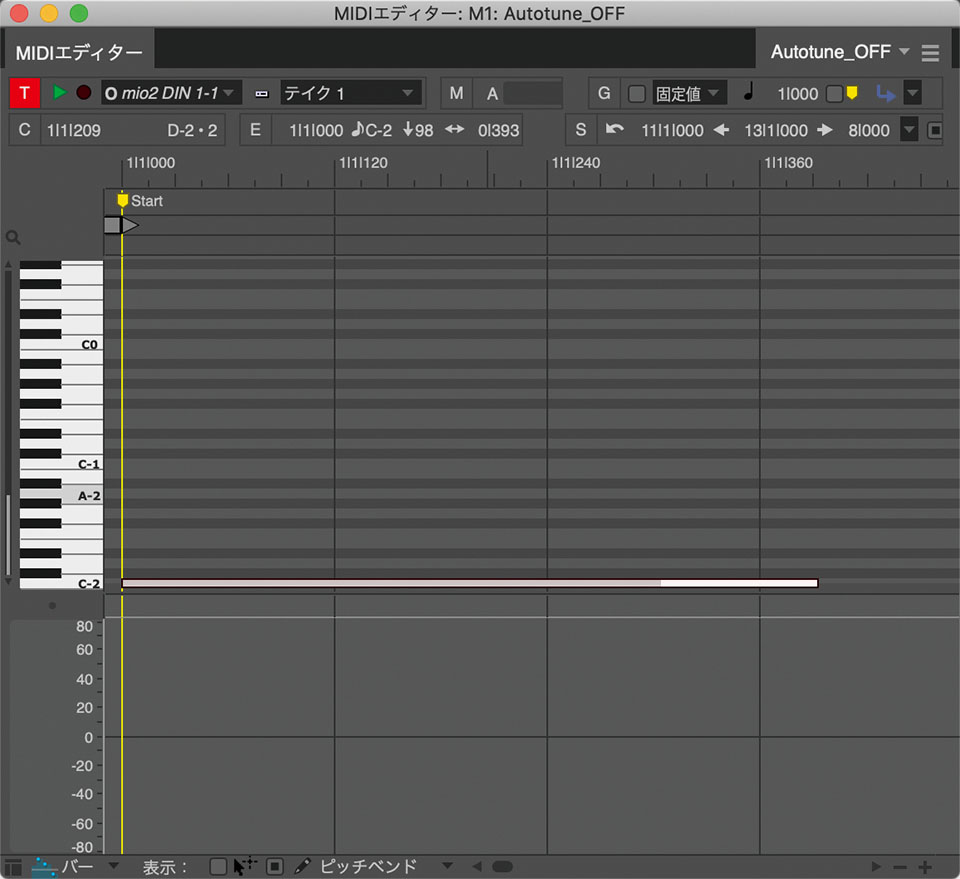Click the yellow Start marker

pos(122,201)
